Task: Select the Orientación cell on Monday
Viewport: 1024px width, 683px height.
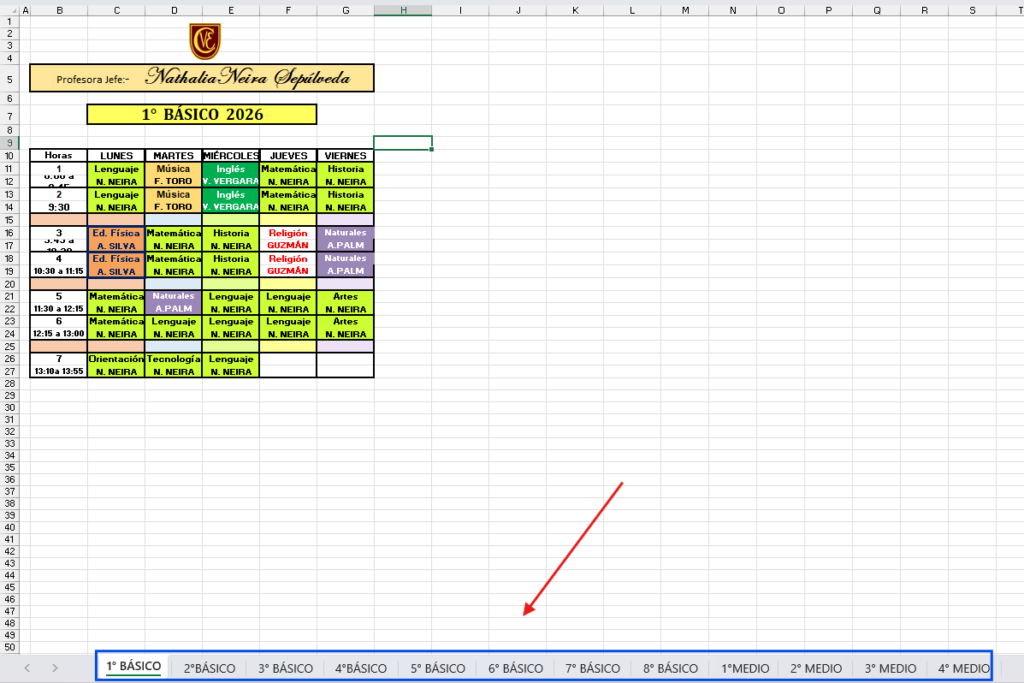Action: coord(116,359)
